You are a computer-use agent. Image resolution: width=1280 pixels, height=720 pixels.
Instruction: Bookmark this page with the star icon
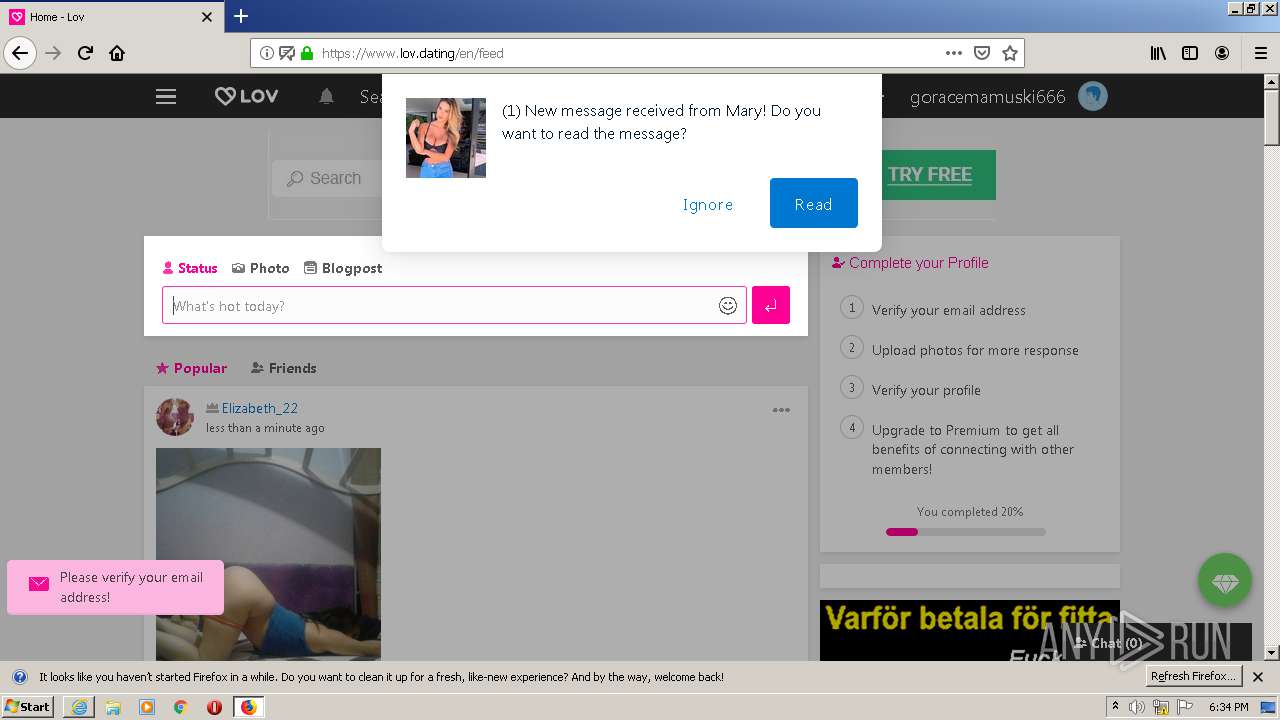(x=1010, y=53)
